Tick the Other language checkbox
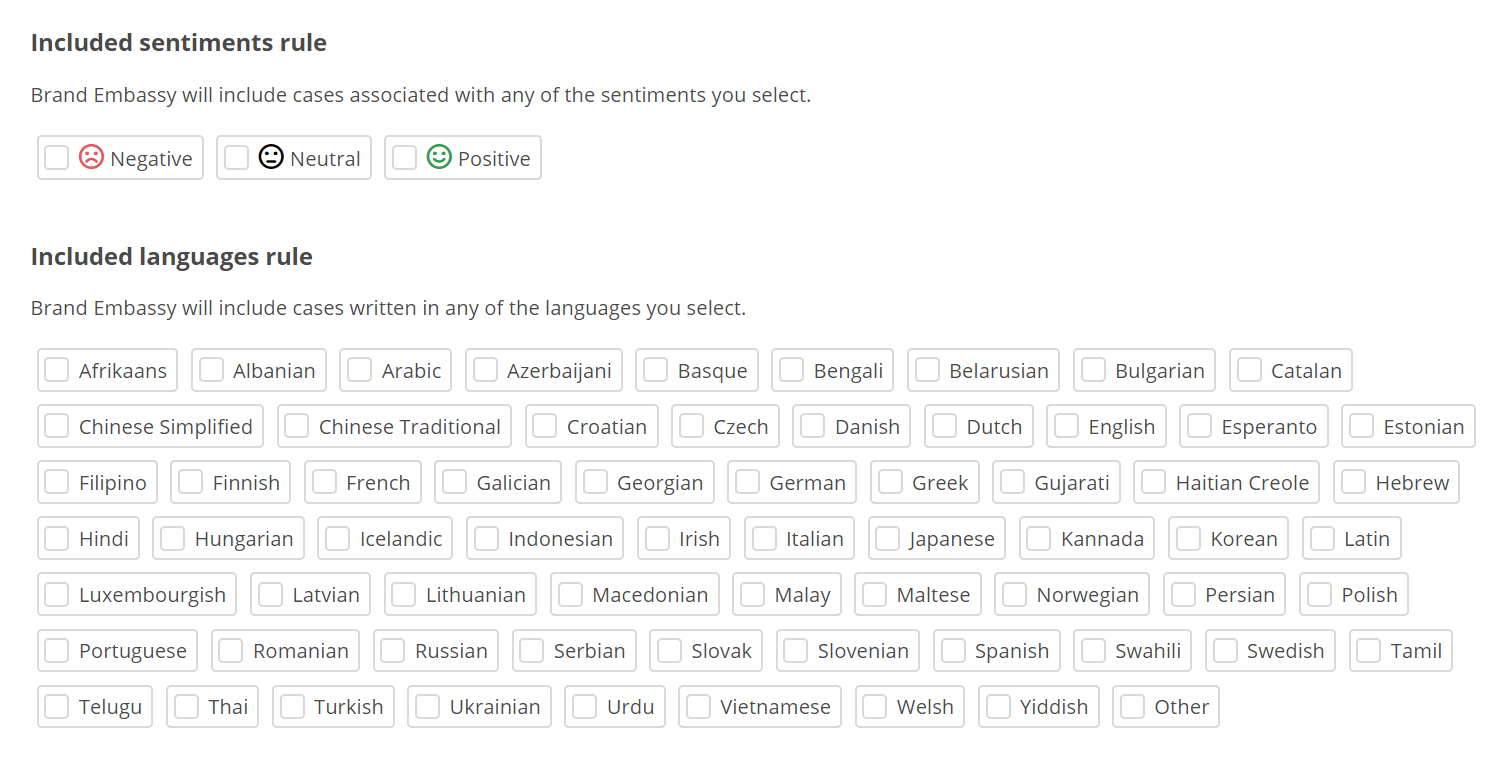The height and width of the screenshot is (758, 1499). click(1132, 706)
